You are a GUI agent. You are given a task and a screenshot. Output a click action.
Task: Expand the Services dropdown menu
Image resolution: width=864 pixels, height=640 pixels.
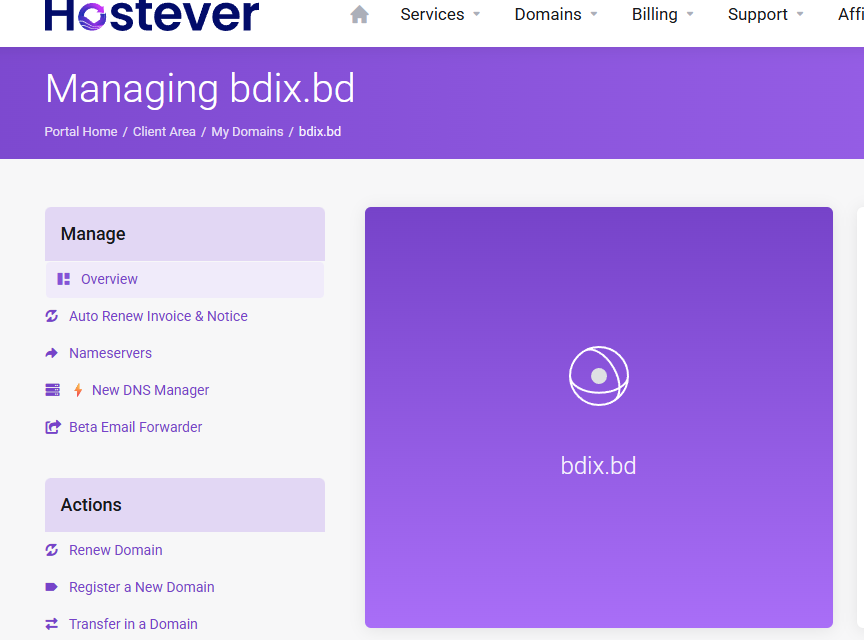[440, 14]
